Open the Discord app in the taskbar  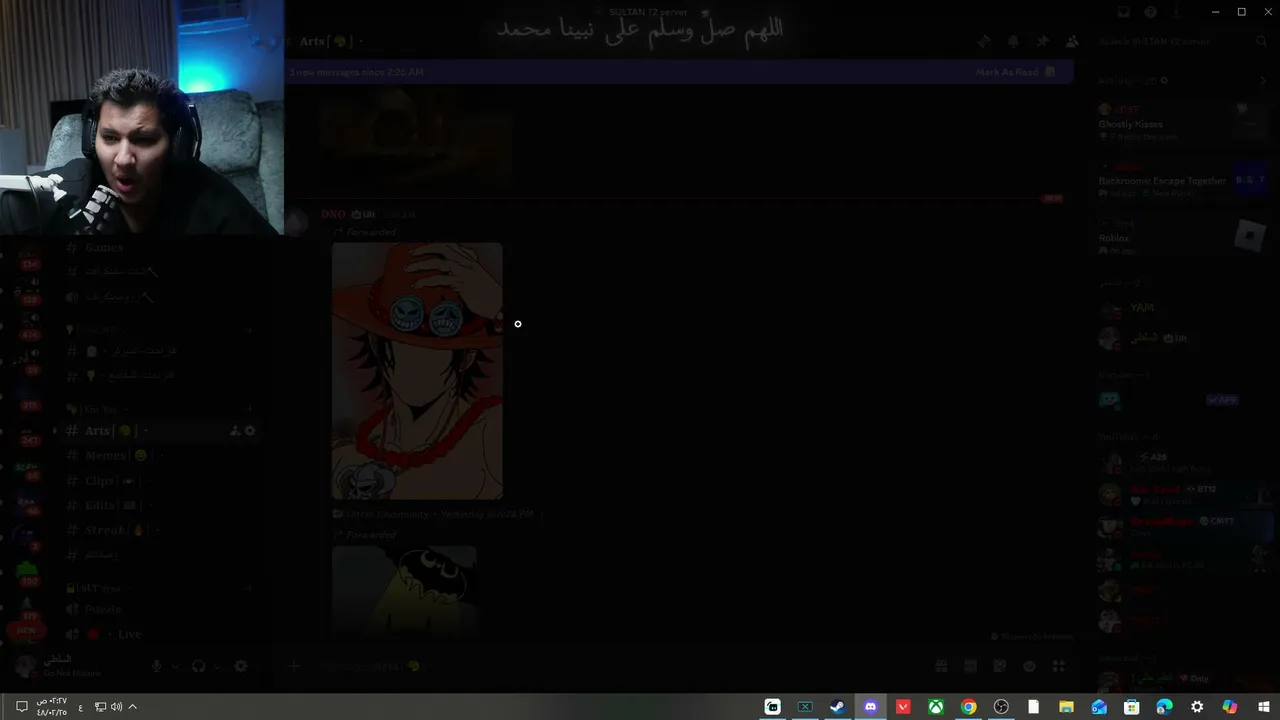click(870, 707)
